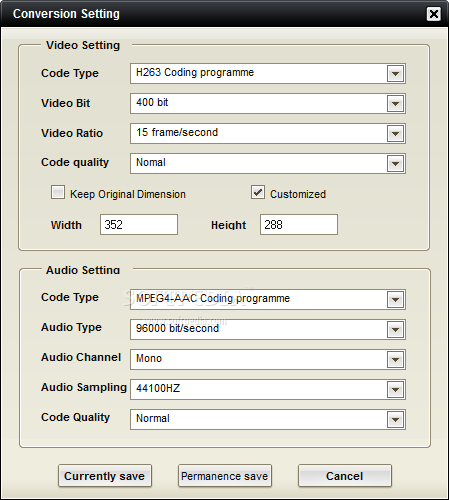449x500 pixels.
Task: Expand the Video Bit dropdown arrow
Action: 395,103
